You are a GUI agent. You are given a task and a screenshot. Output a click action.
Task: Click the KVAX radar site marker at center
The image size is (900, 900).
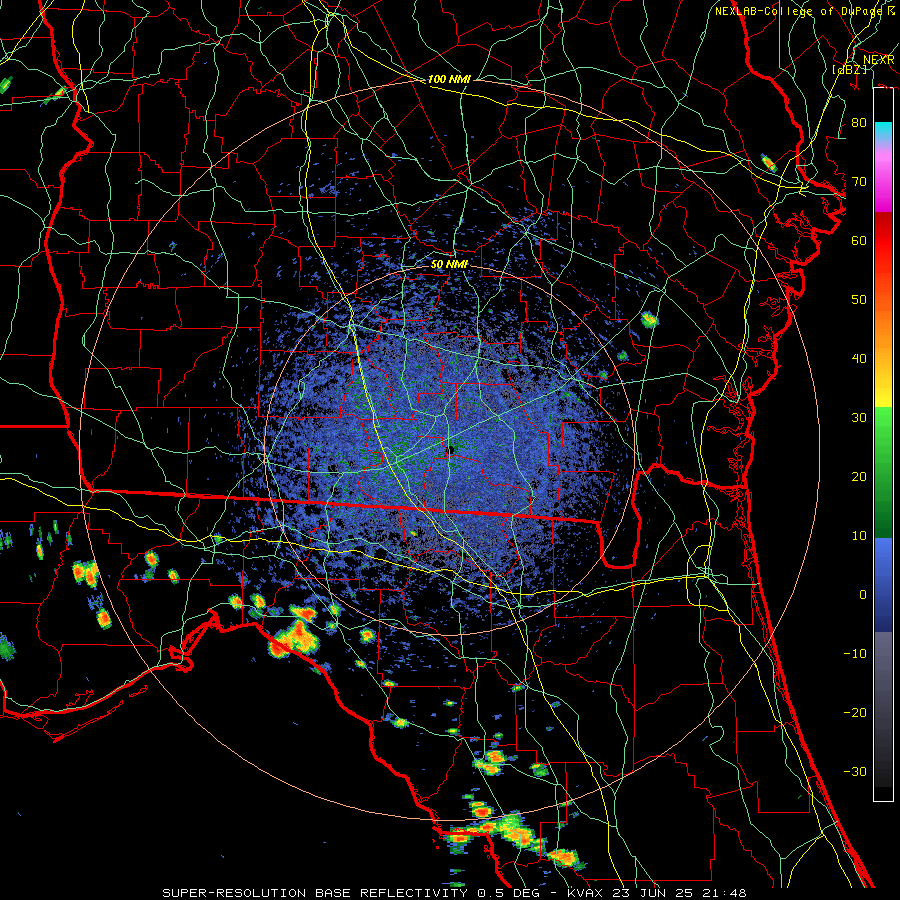click(451, 450)
